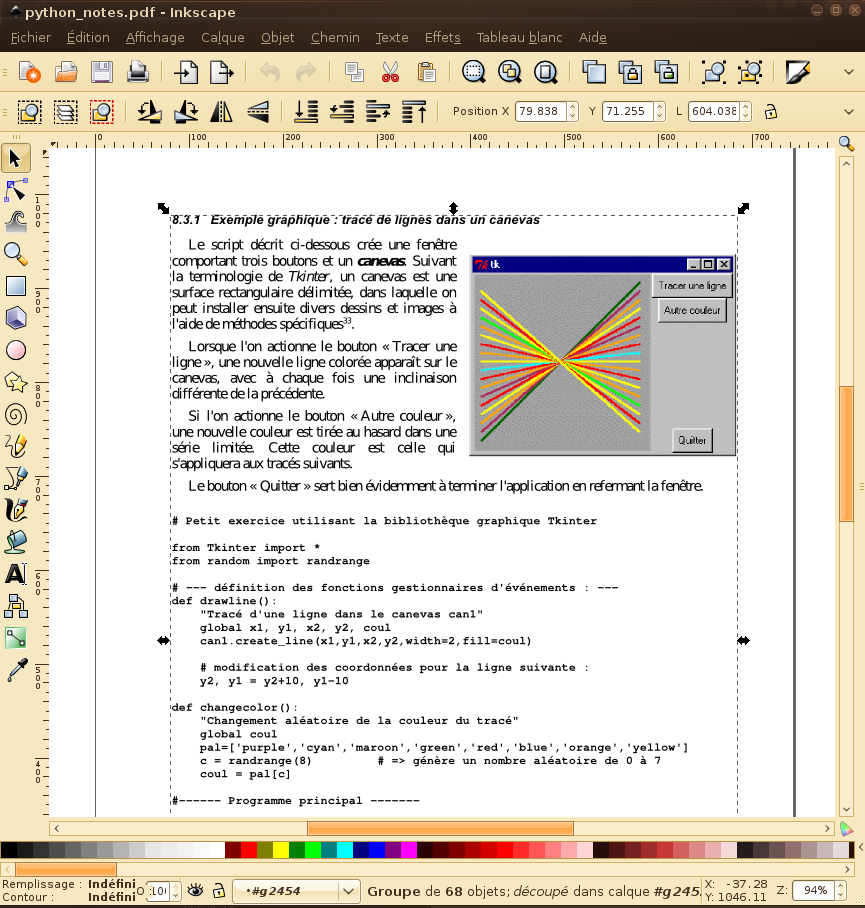Print the document with the printer icon

click(x=138, y=72)
